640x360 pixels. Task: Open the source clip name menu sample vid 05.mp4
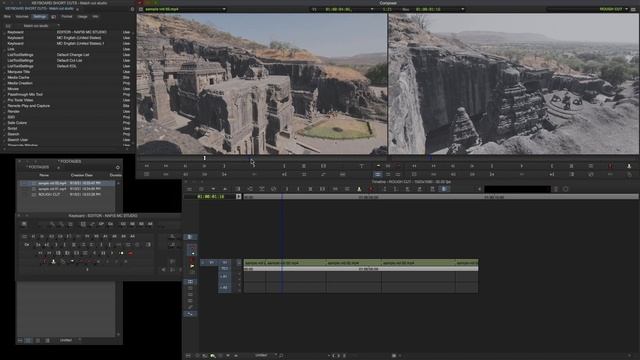point(184,9)
